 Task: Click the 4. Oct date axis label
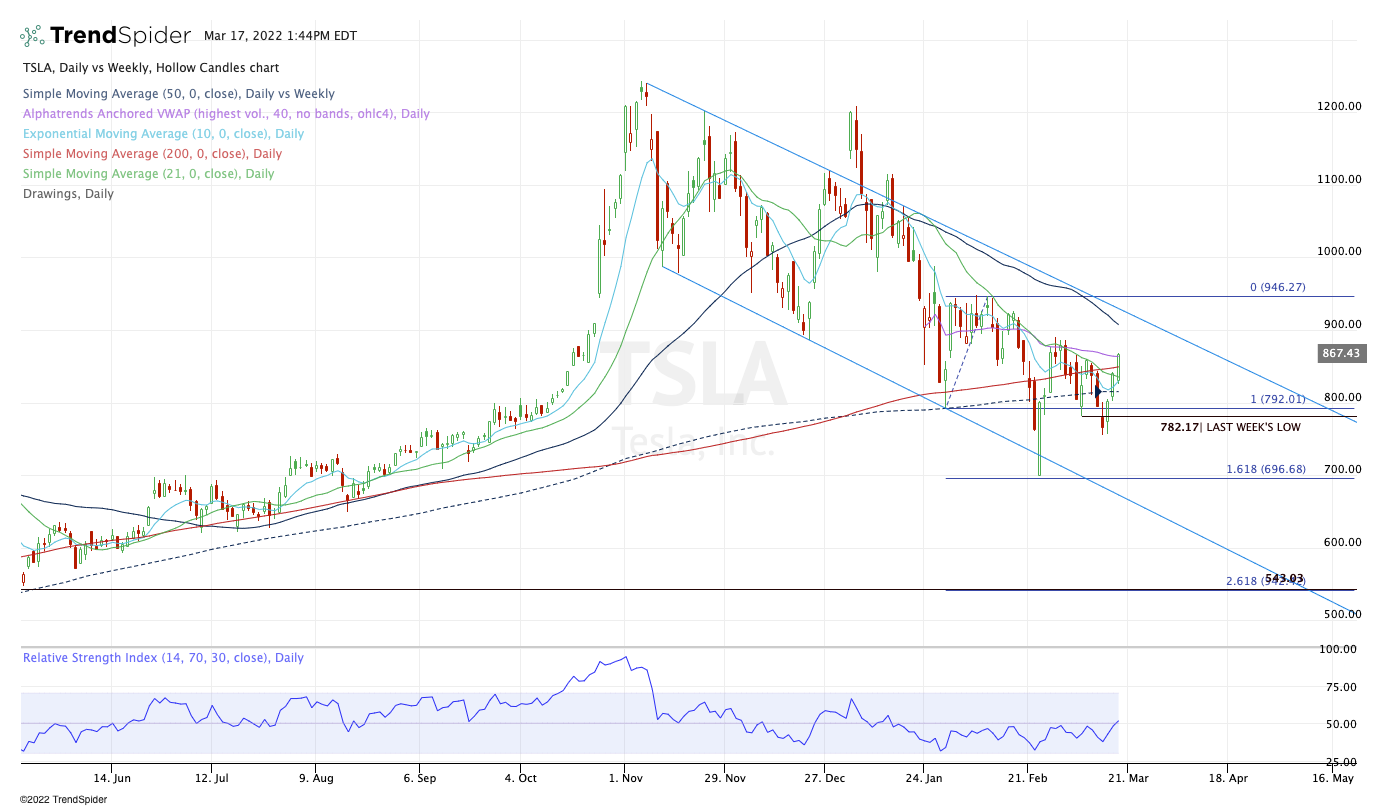click(521, 777)
